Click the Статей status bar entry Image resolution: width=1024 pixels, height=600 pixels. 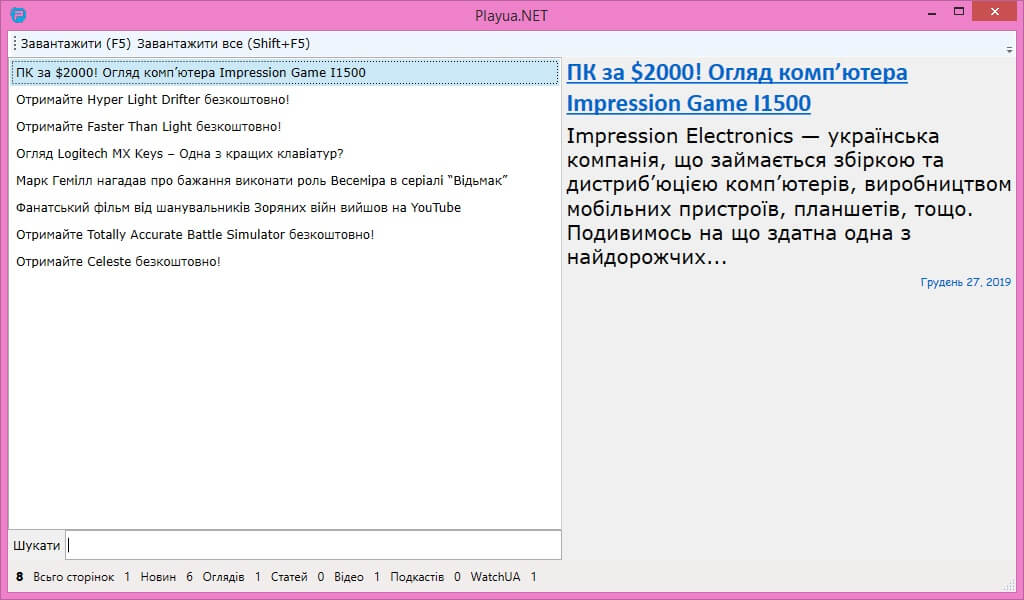click(x=289, y=577)
